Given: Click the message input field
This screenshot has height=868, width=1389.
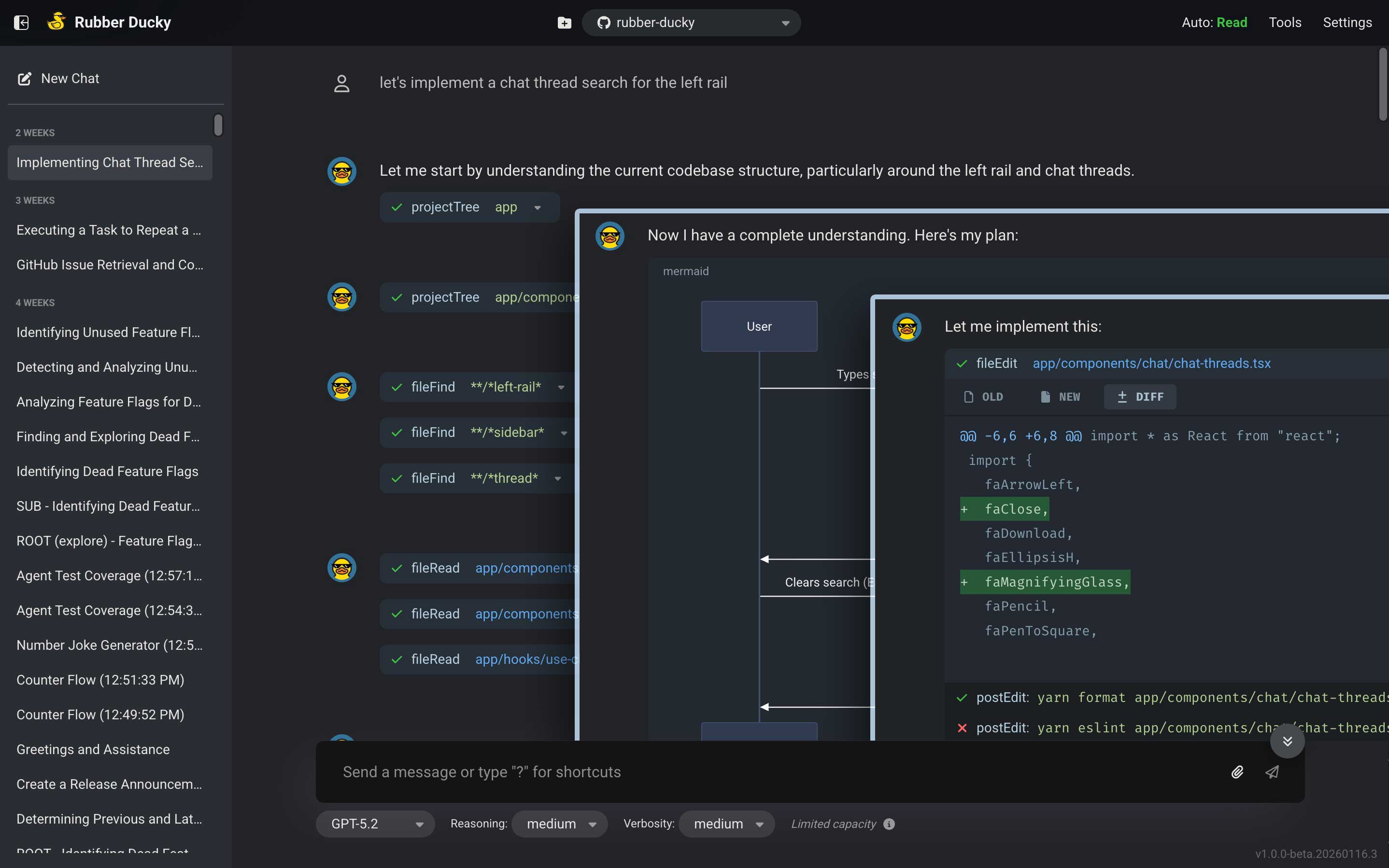Looking at the screenshot, I should 689,772.
